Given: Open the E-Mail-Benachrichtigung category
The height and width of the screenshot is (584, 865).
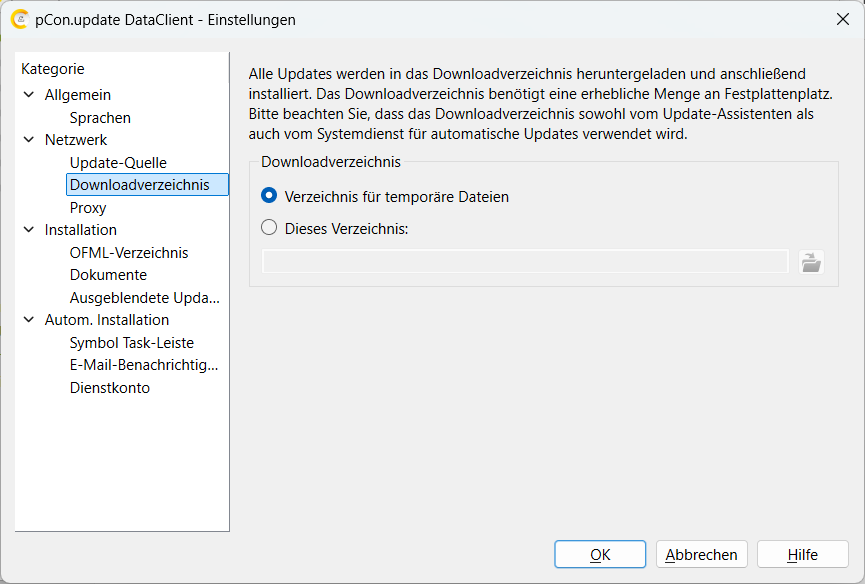Looking at the screenshot, I should (144, 365).
